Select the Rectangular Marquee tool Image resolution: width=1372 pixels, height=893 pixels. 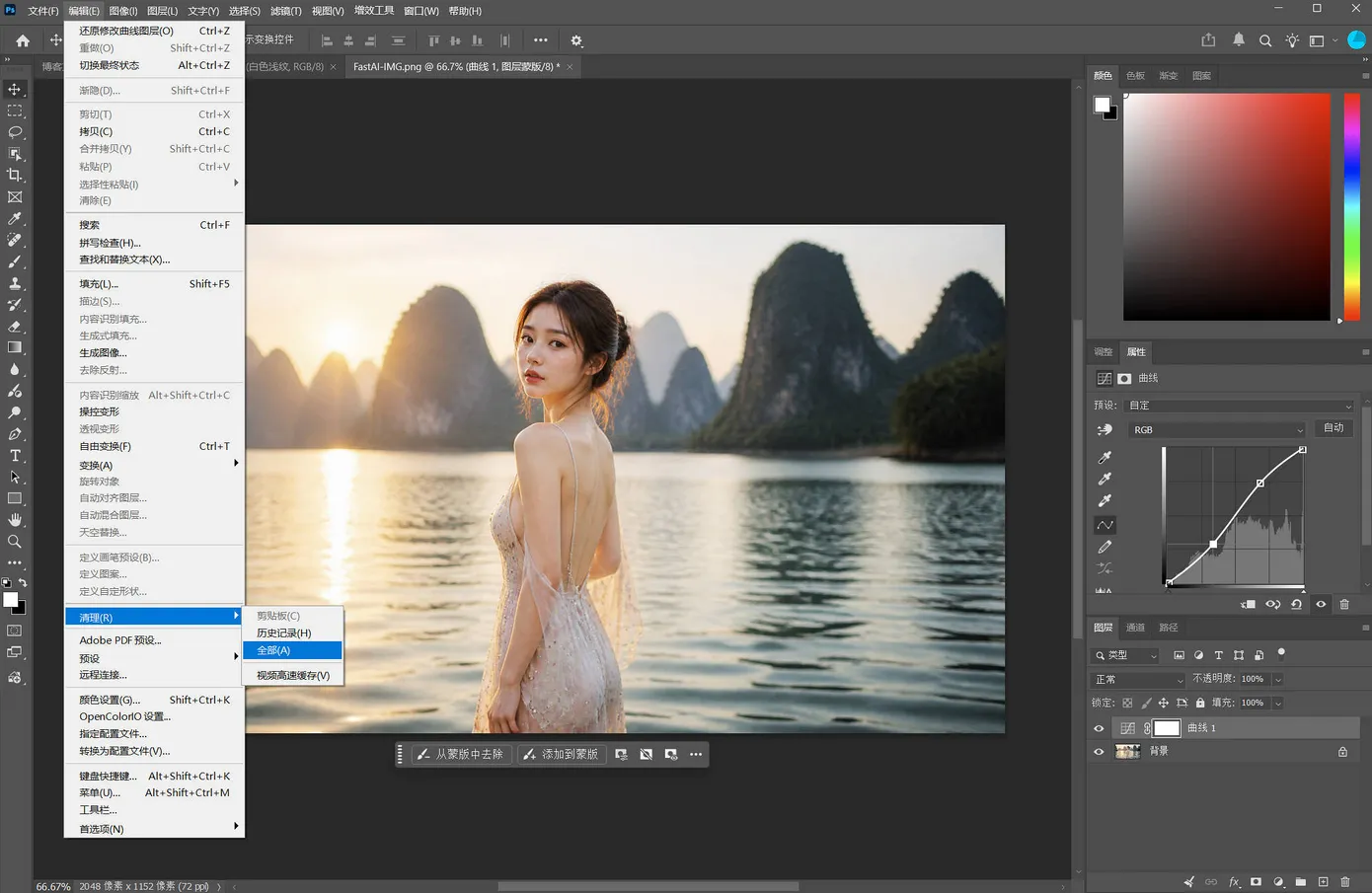click(15, 111)
